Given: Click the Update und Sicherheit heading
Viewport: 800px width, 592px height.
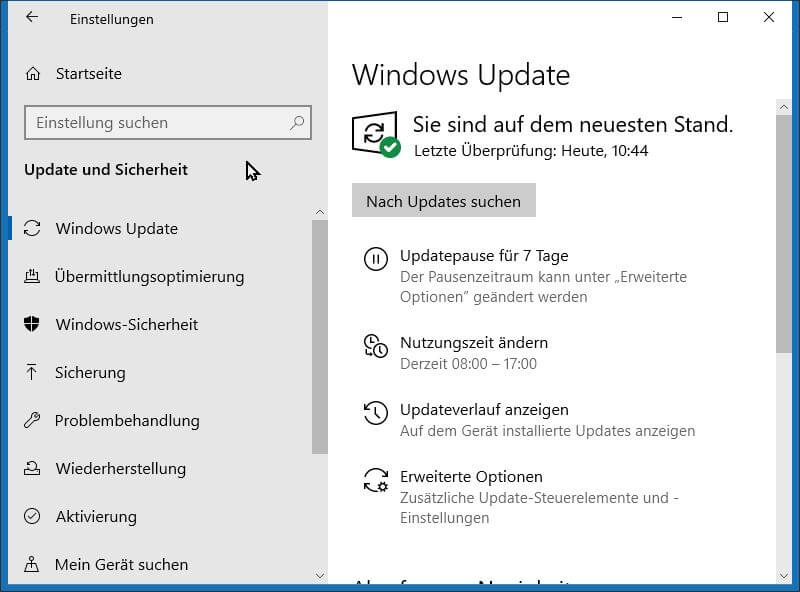Looking at the screenshot, I should [x=106, y=169].
